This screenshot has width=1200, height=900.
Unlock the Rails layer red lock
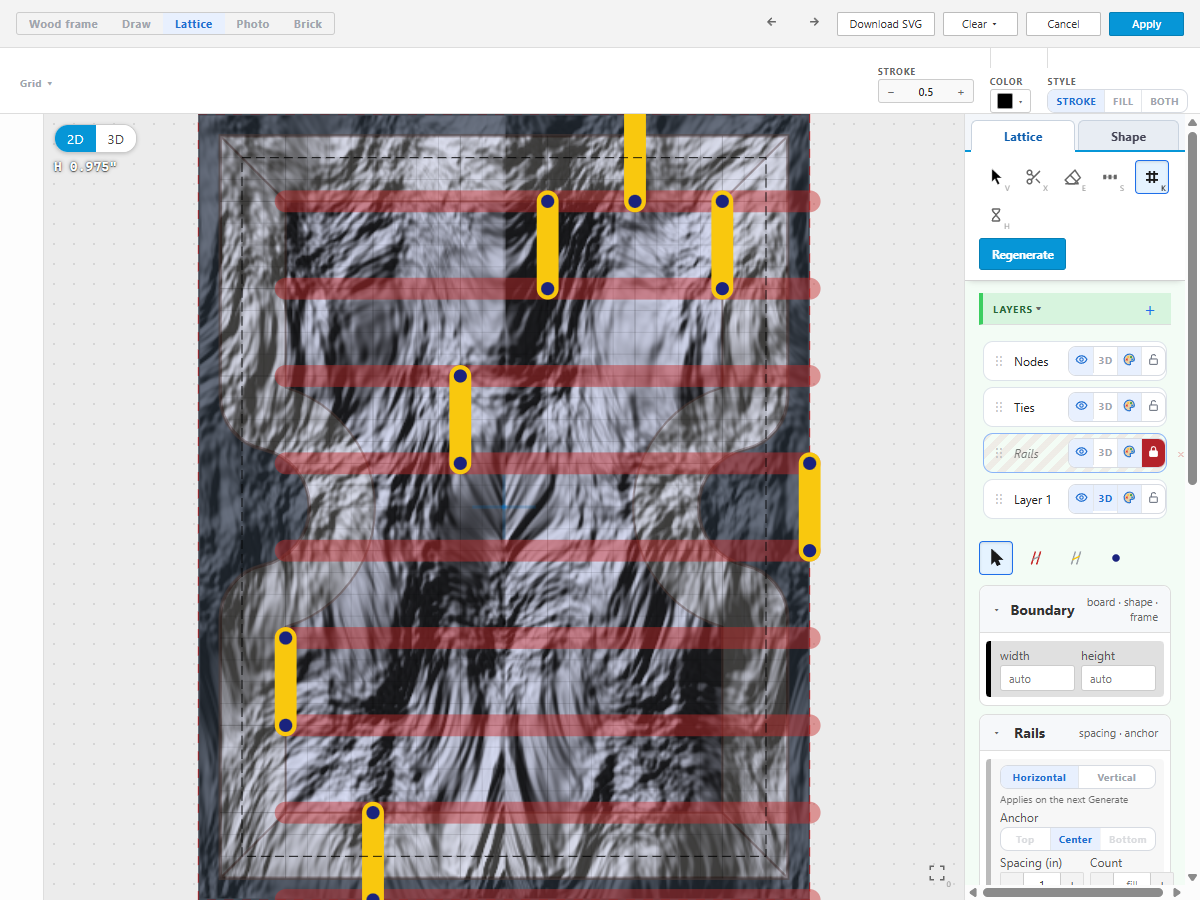click(x=1153, y=453)
